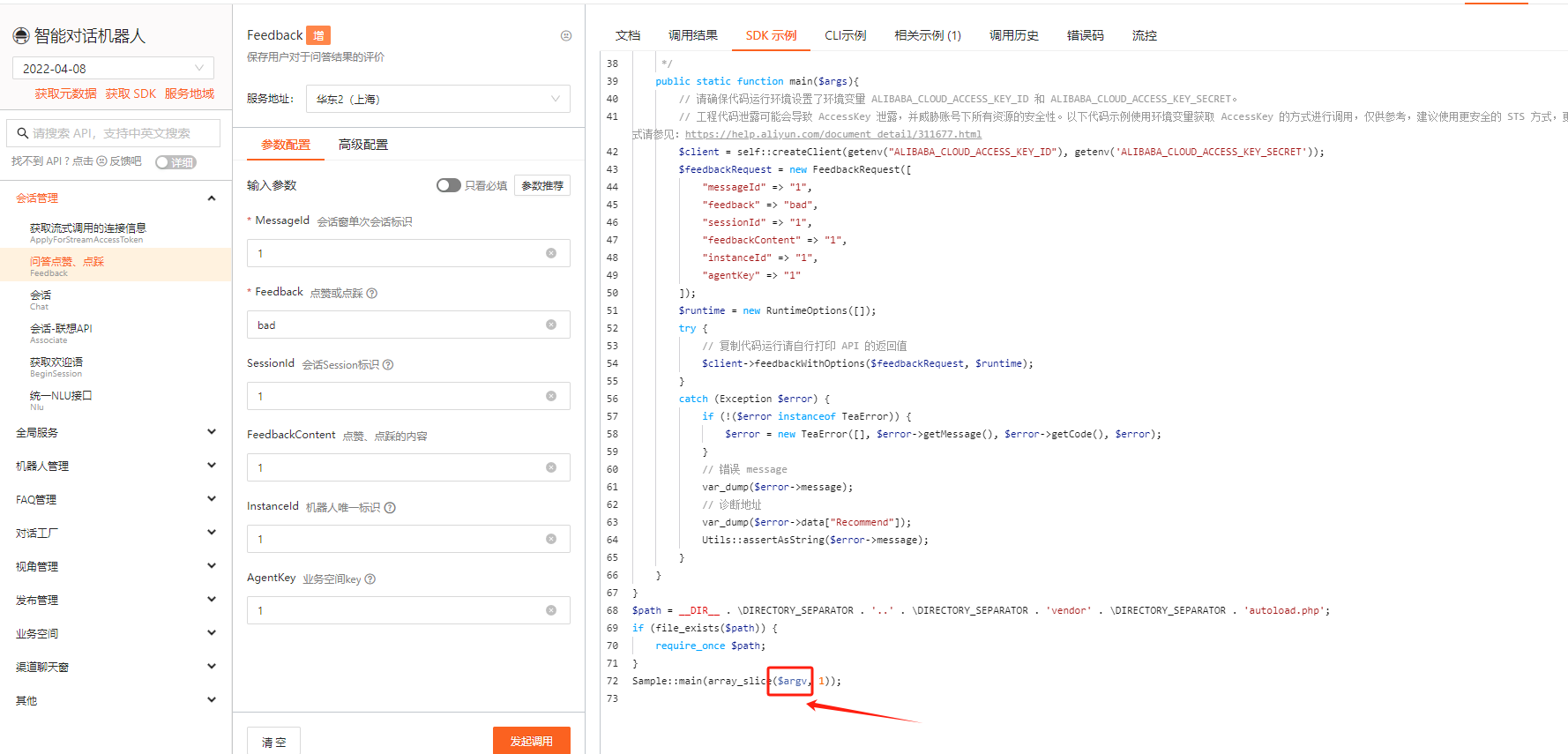Clear the AgentKey field value
1568x754 pixels.
coord(551,610)
